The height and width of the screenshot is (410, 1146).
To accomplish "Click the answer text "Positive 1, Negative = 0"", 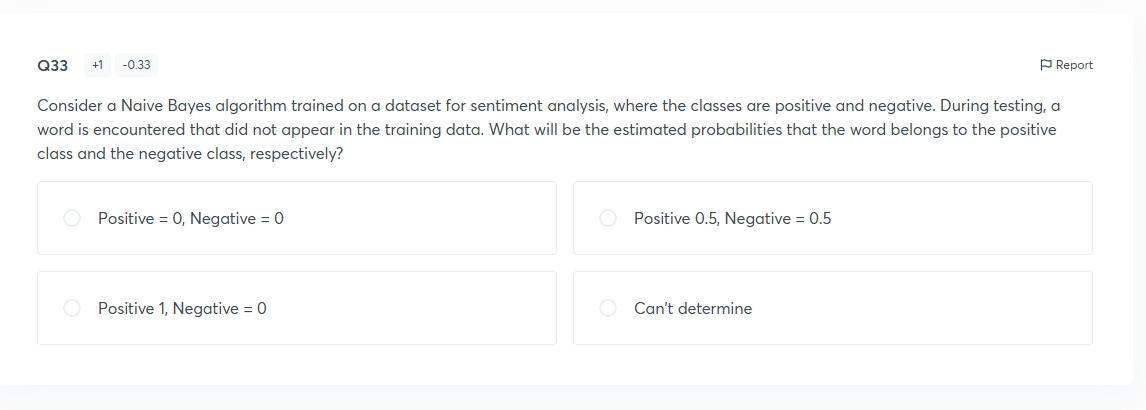I will [182, 308].
